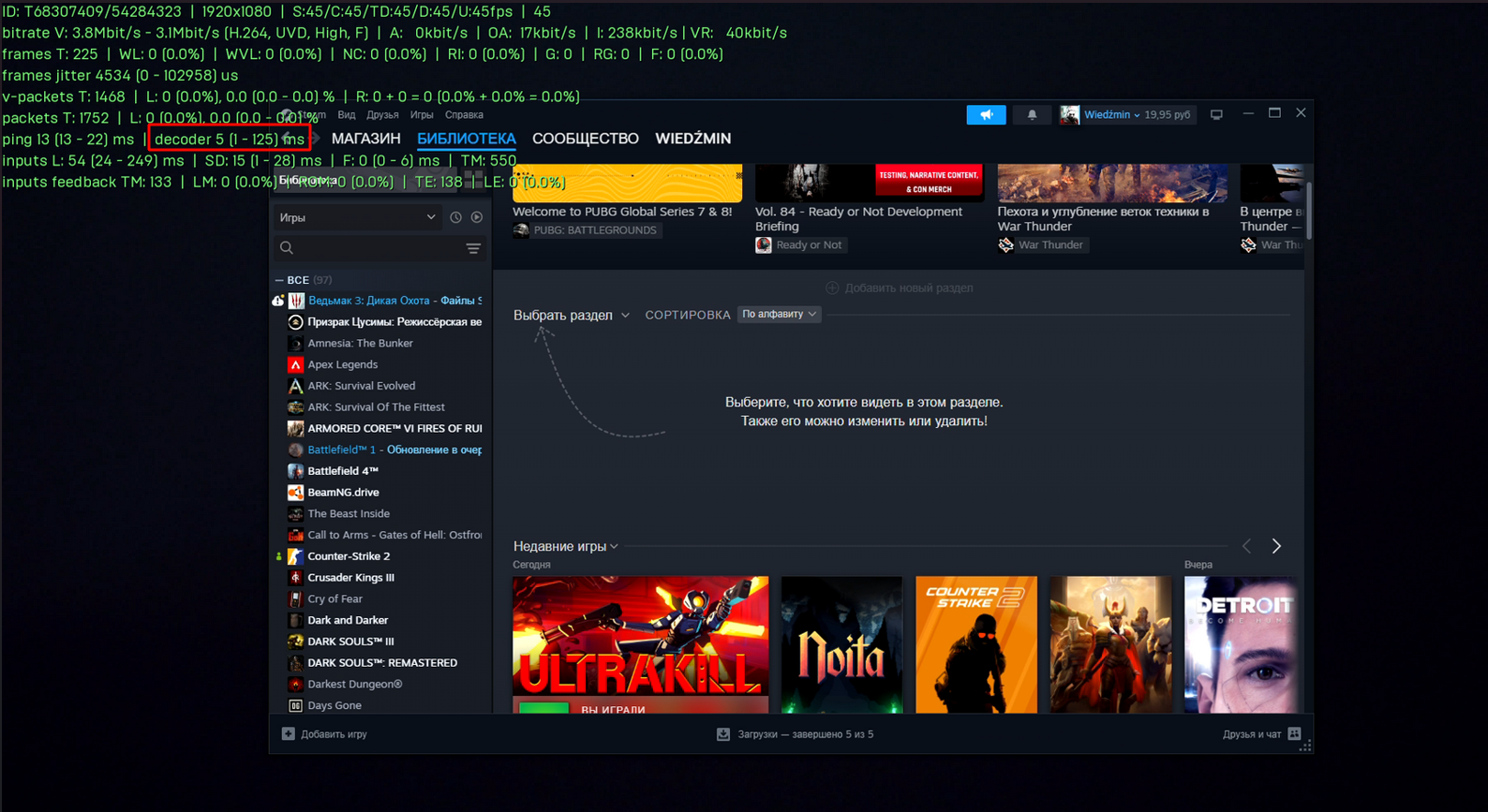Image resolution: width=1488 pixels, height=812 pixels.
Task: Open the ULTRAKILL game cover
Action: 640,644
